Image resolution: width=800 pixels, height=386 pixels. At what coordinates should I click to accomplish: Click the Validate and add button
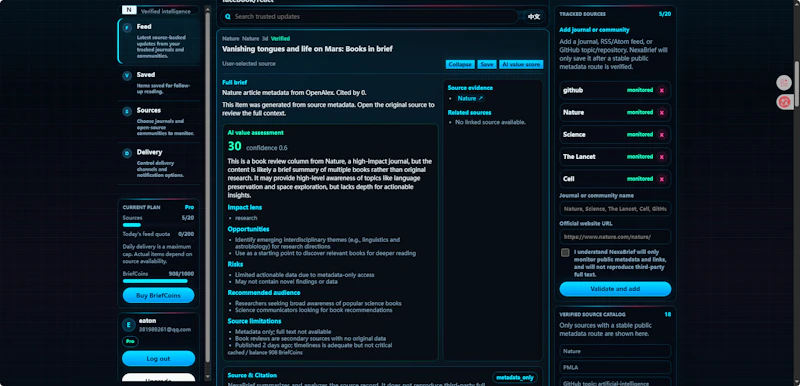pos(615,289)
